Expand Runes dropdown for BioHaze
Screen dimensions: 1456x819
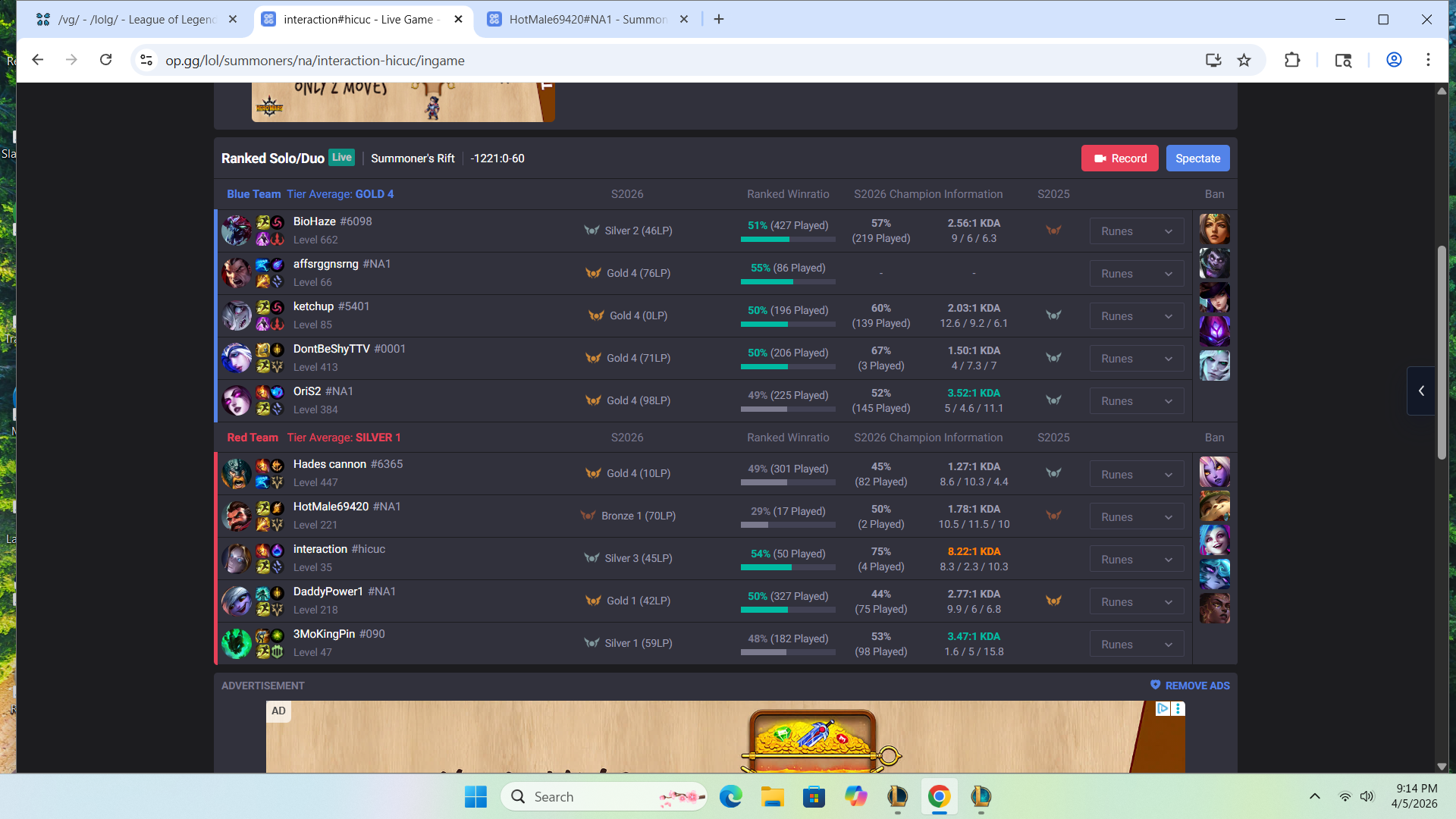1136,231
